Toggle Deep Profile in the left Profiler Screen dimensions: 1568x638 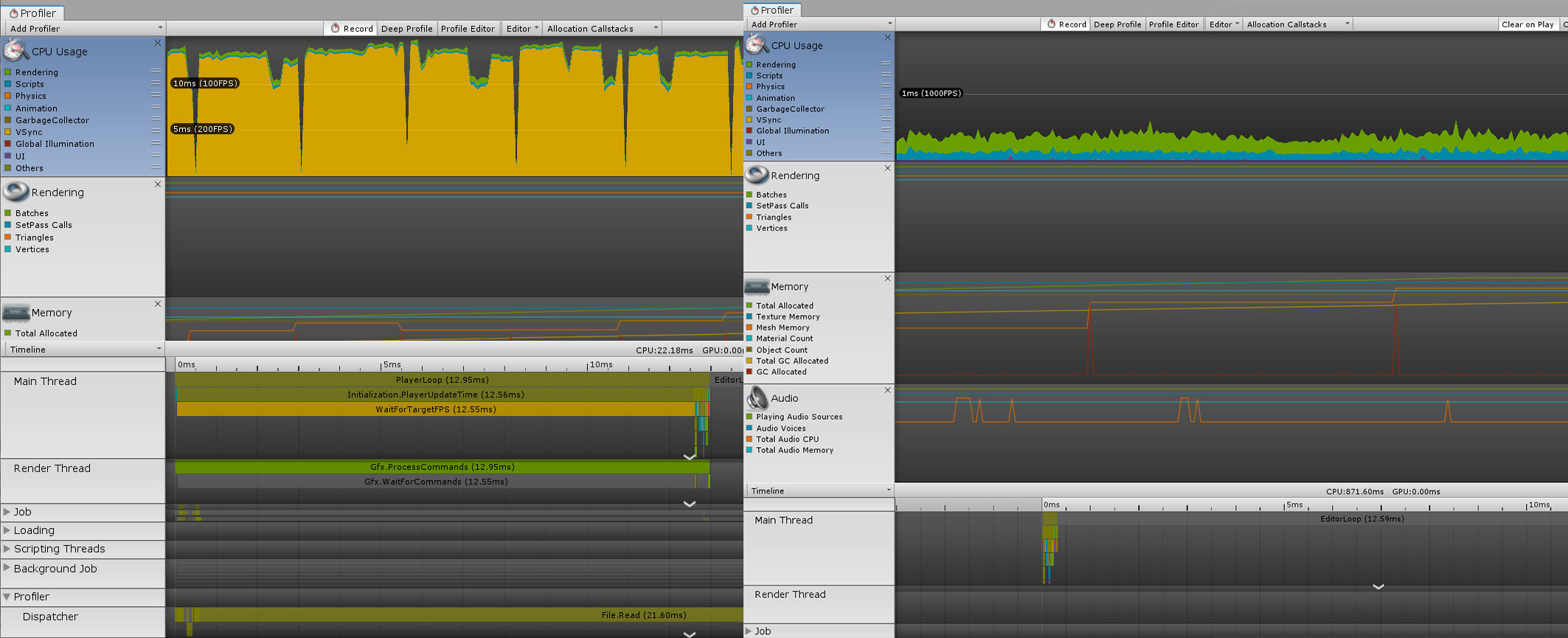click(406, 28)
